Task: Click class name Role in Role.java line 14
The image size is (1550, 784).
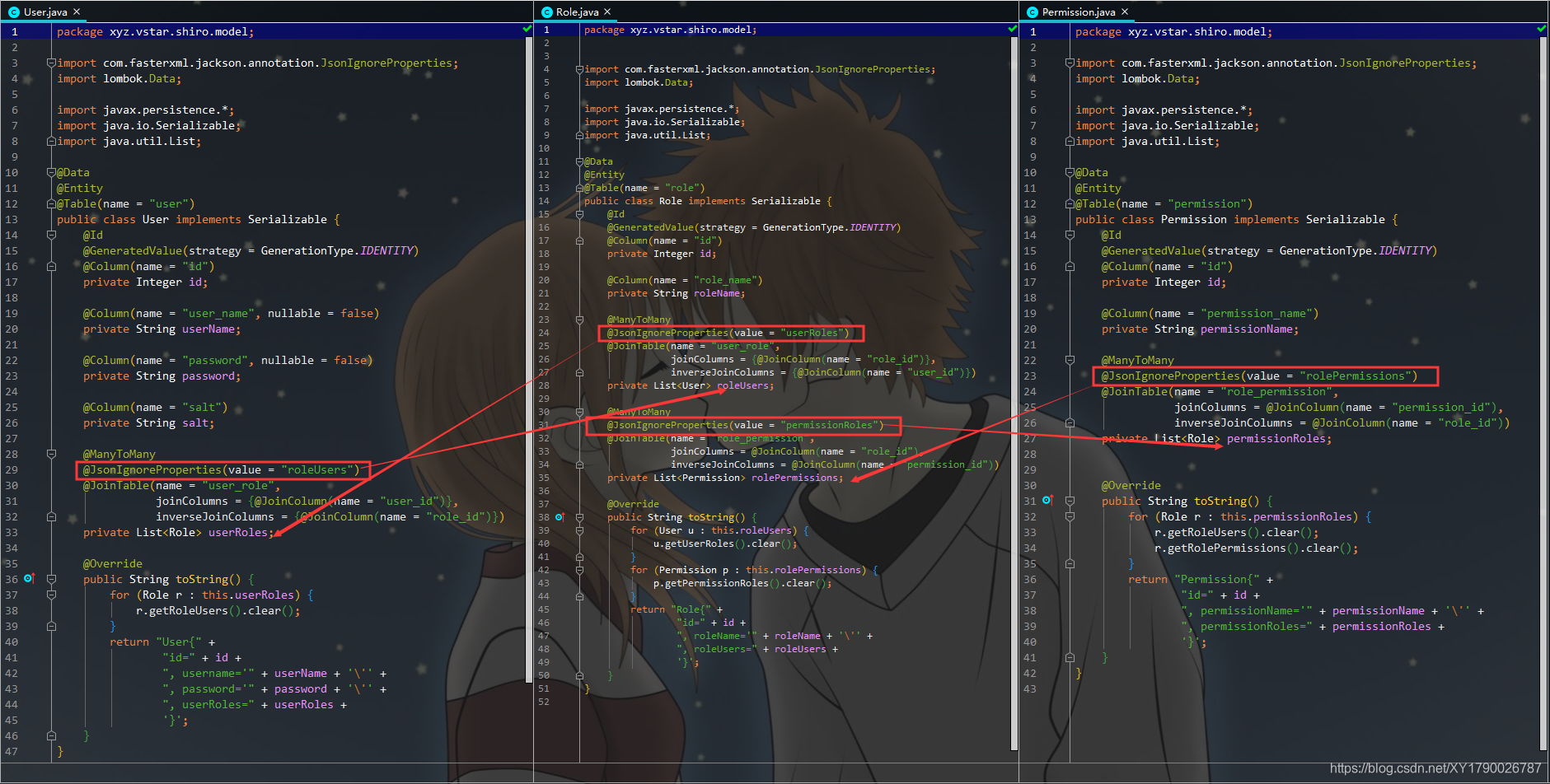Action: pos(671,201)
